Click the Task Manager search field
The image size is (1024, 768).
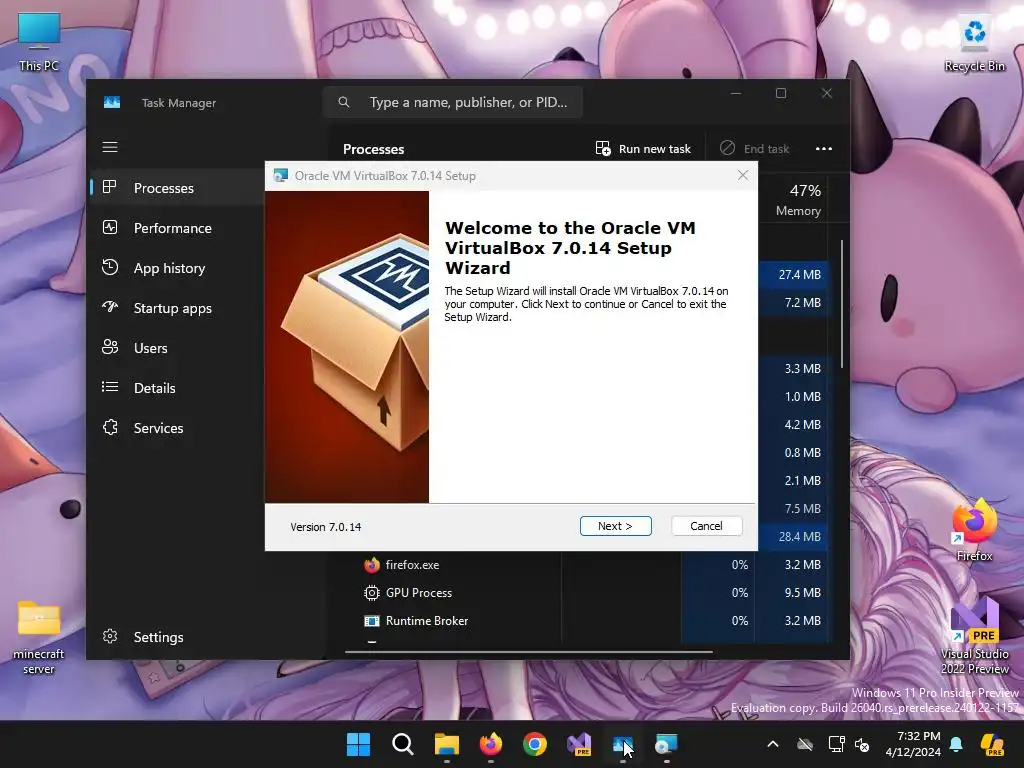pos(453,103)
